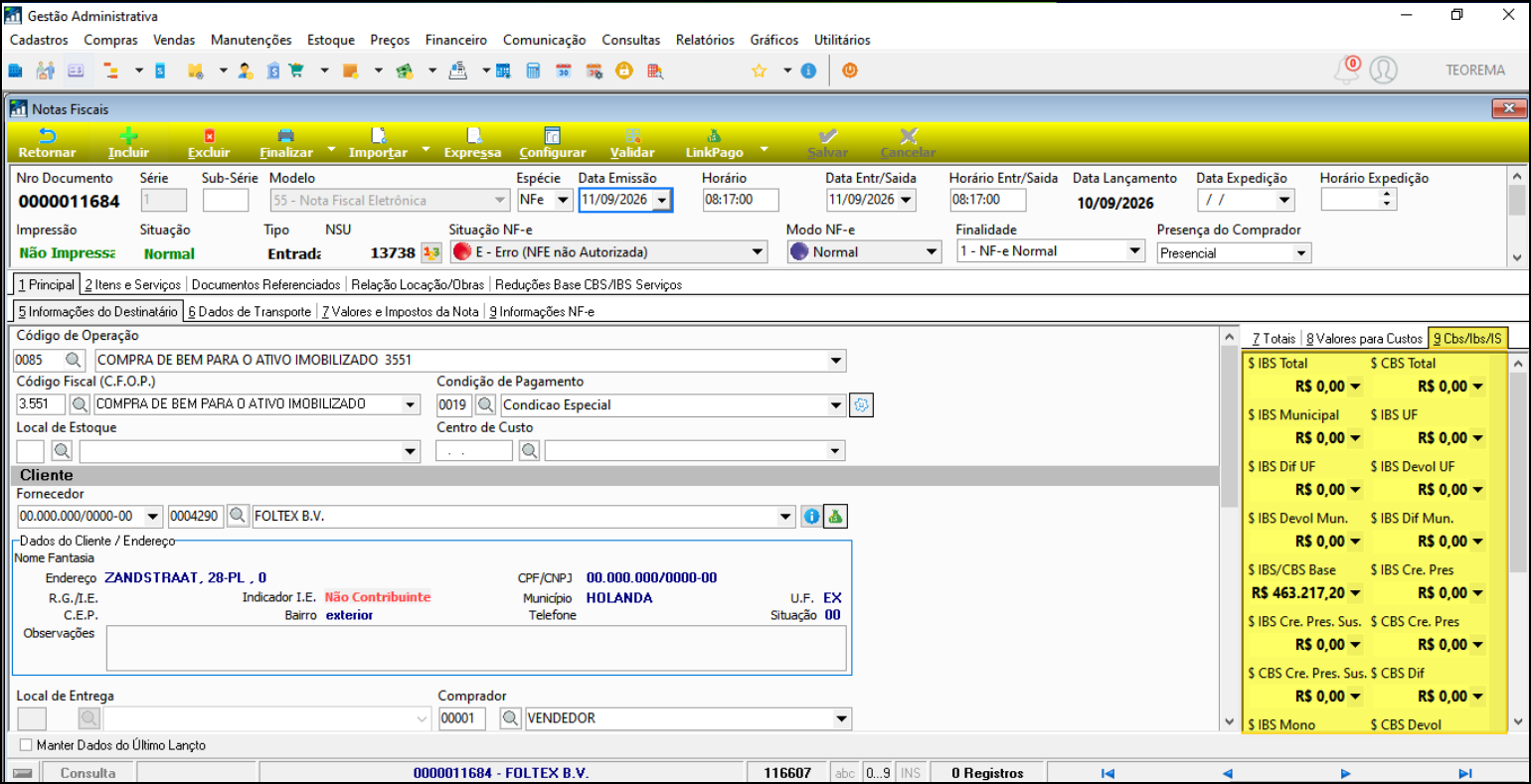Click the orange power icon in the toolbar
Image resolution: width=1531 pixels, height=784 pixels.
tap(850, 71)
